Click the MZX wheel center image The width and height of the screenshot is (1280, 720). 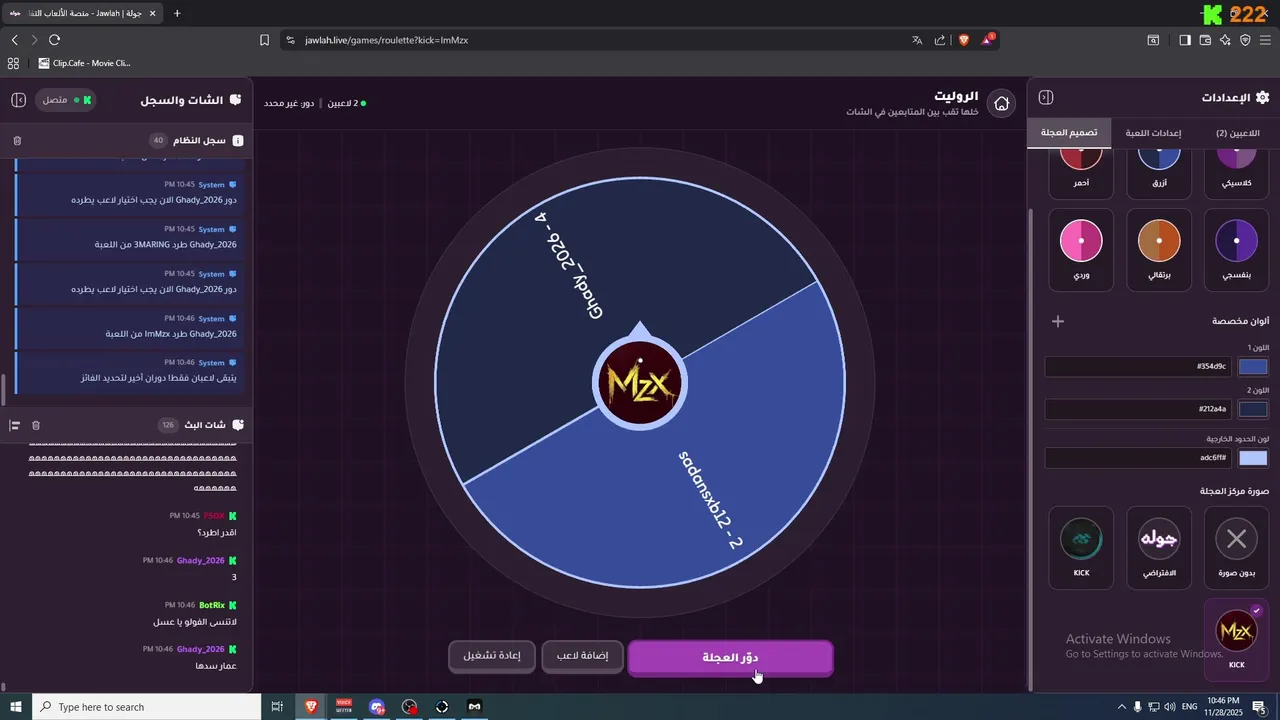pos(640,385)
